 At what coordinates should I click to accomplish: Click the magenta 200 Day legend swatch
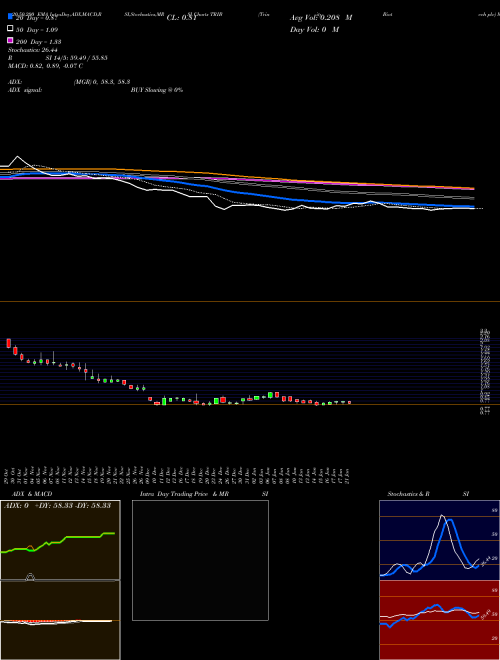10,41
